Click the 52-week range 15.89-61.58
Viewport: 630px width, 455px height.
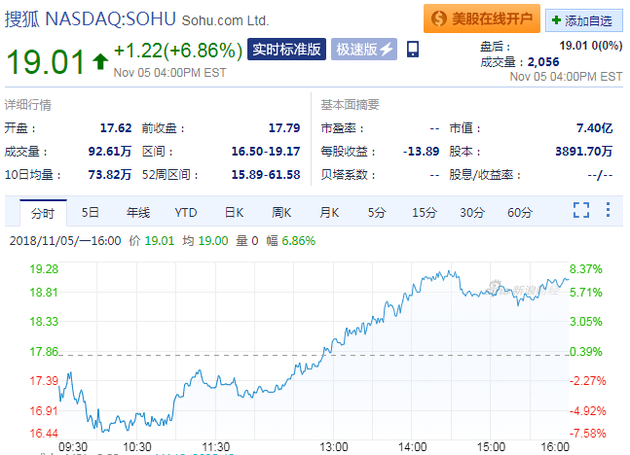pos(266,174)
